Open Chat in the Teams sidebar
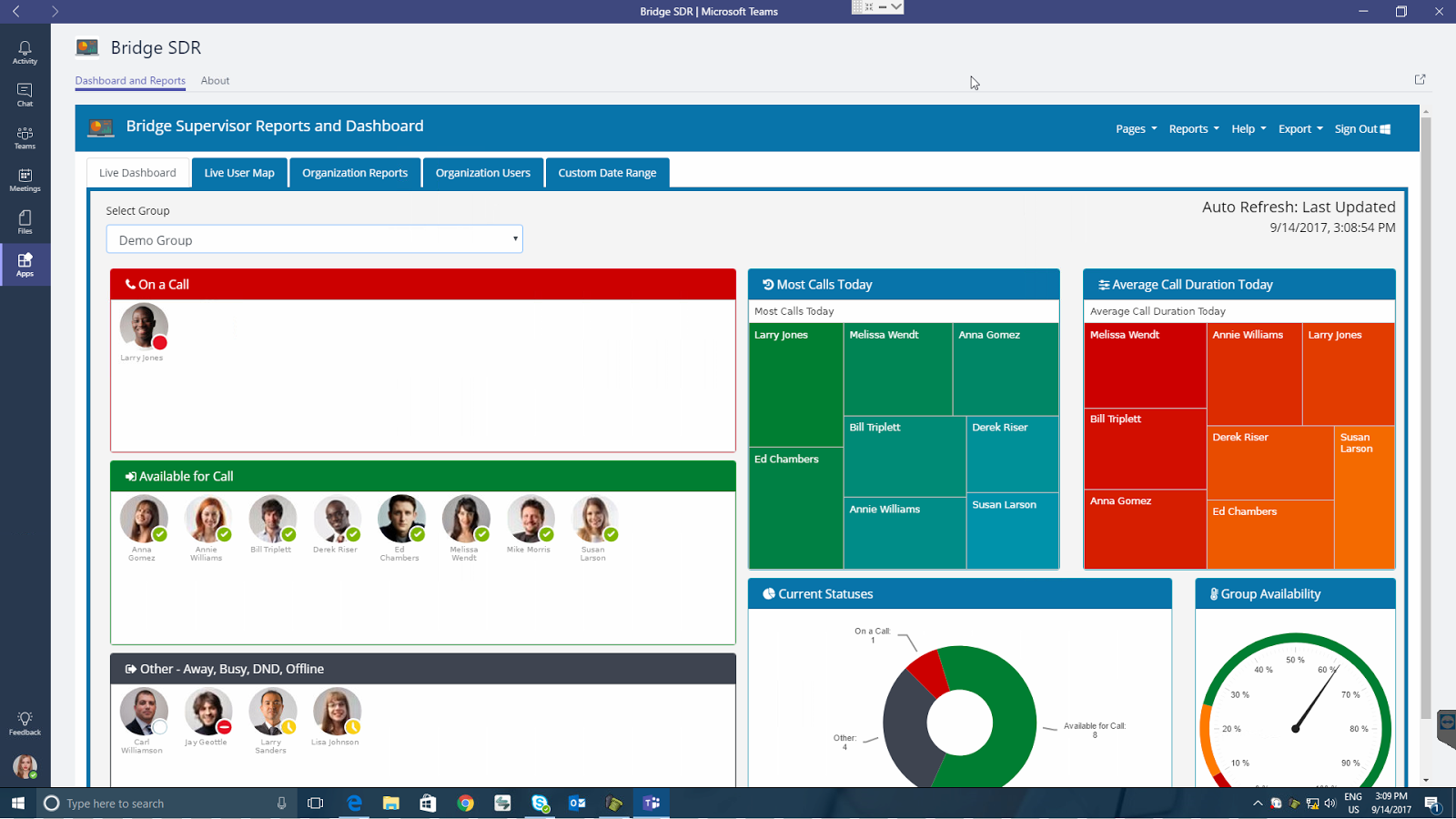The image size is (1456, 819). pyautogui.click(x=25, y=95)
